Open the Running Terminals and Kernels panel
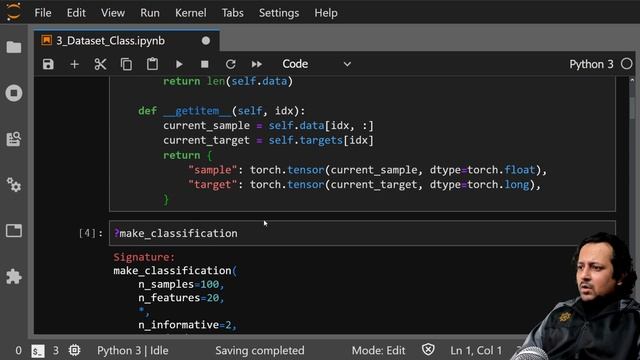Viewport: 640px width, 360px height. coord(14,93)
